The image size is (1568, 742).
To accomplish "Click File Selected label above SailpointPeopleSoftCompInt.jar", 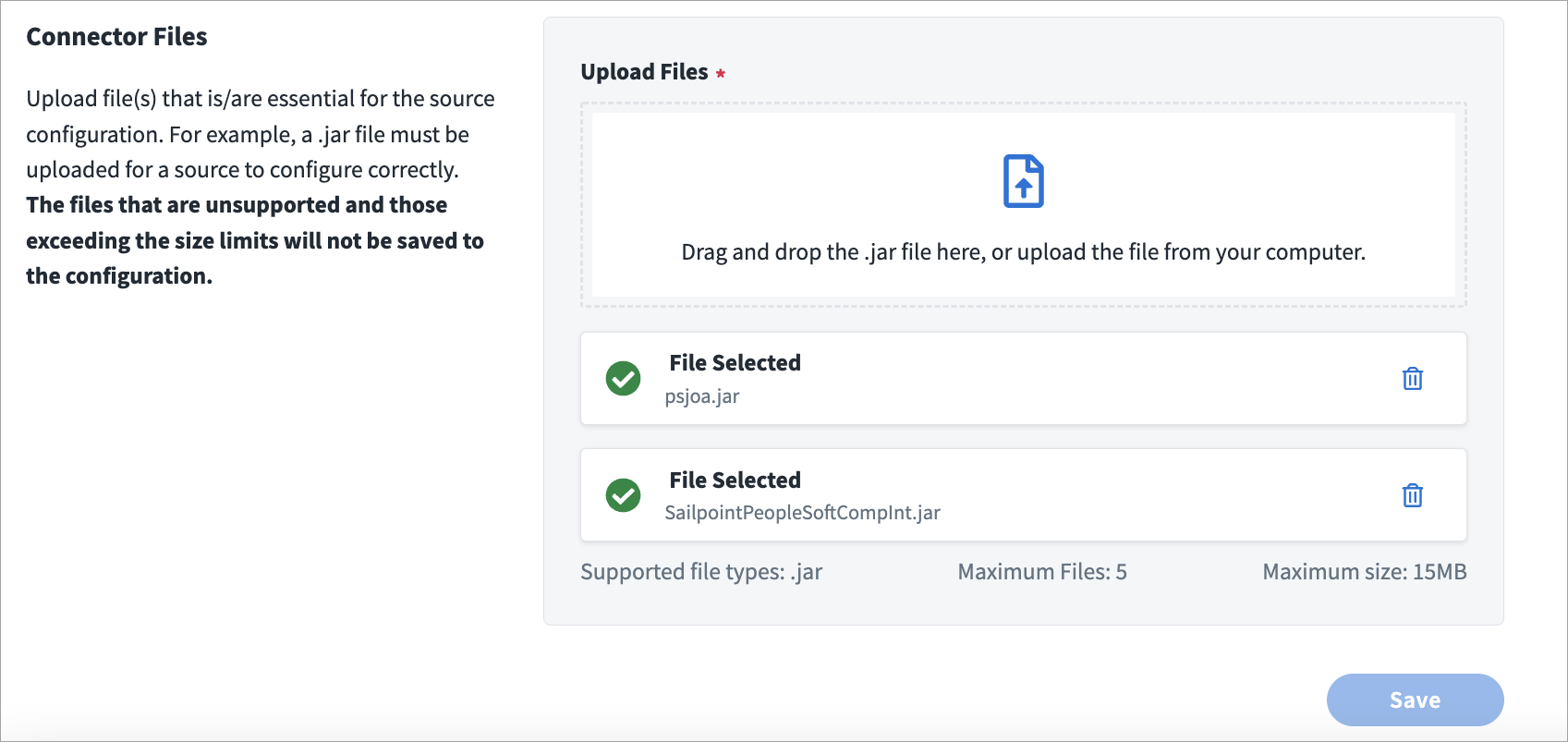I will point(735,480).
